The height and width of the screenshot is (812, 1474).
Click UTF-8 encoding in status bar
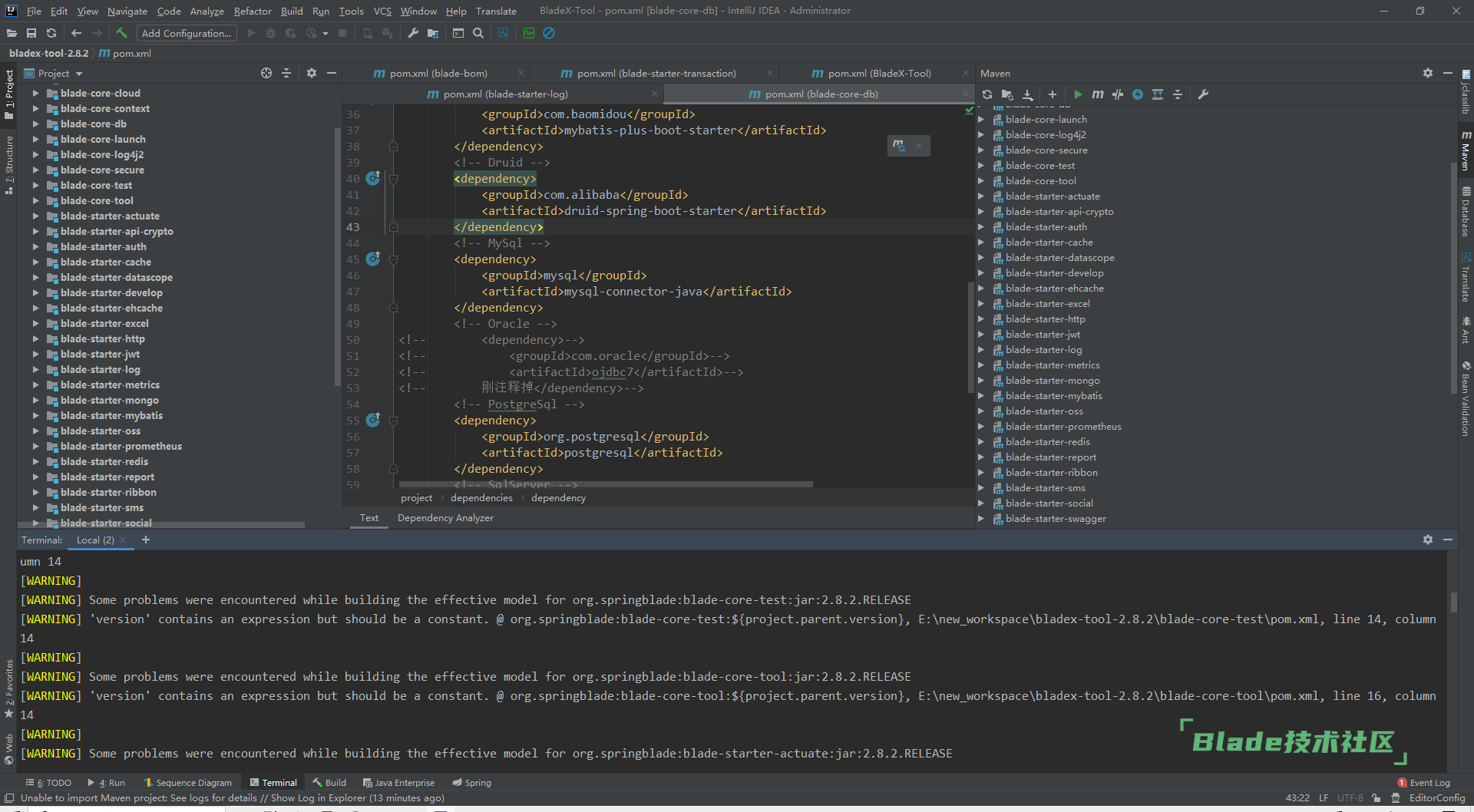click(1350, 798)
